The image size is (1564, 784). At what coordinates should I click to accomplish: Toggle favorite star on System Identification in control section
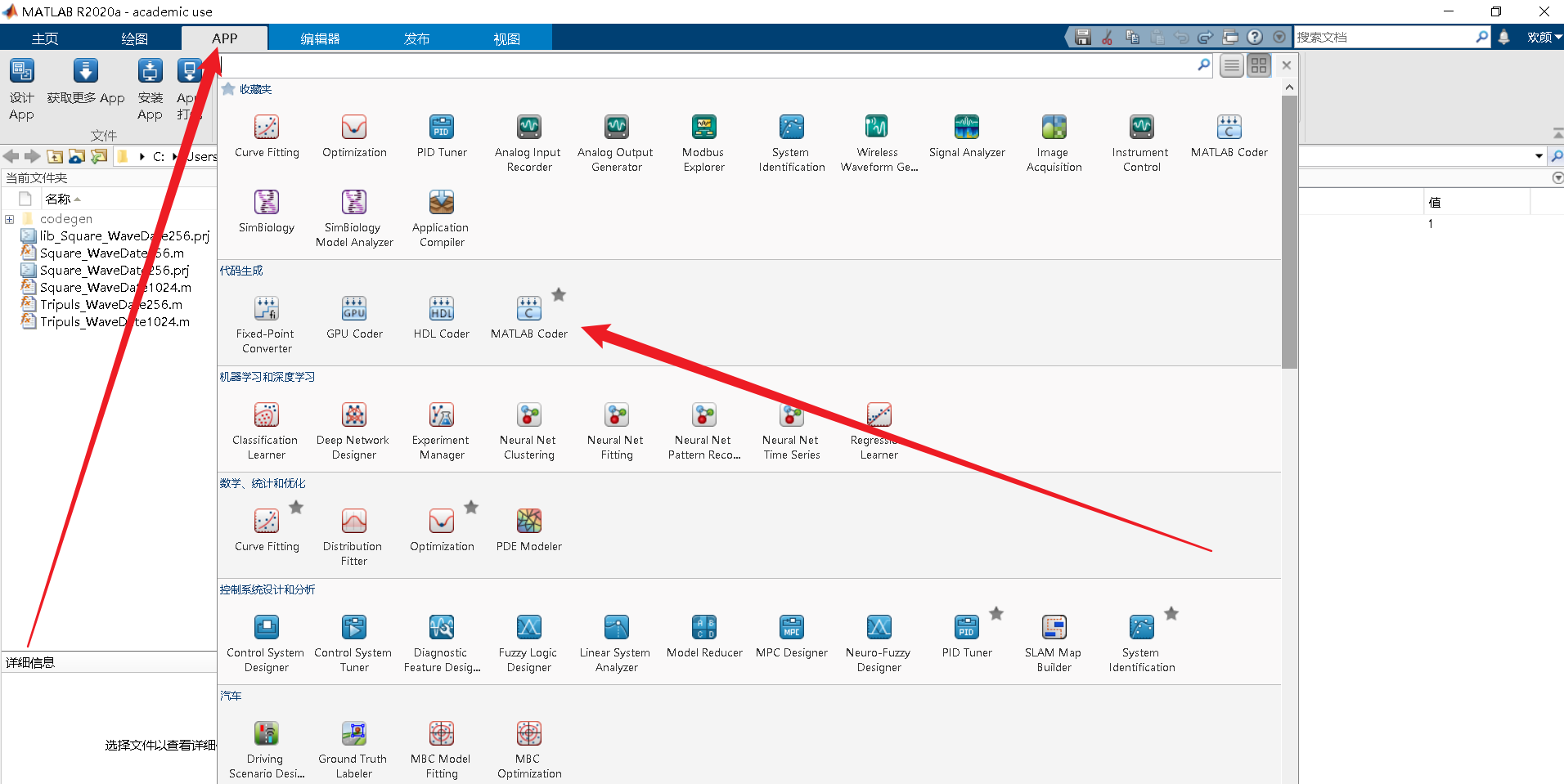tap(1171, 614)
